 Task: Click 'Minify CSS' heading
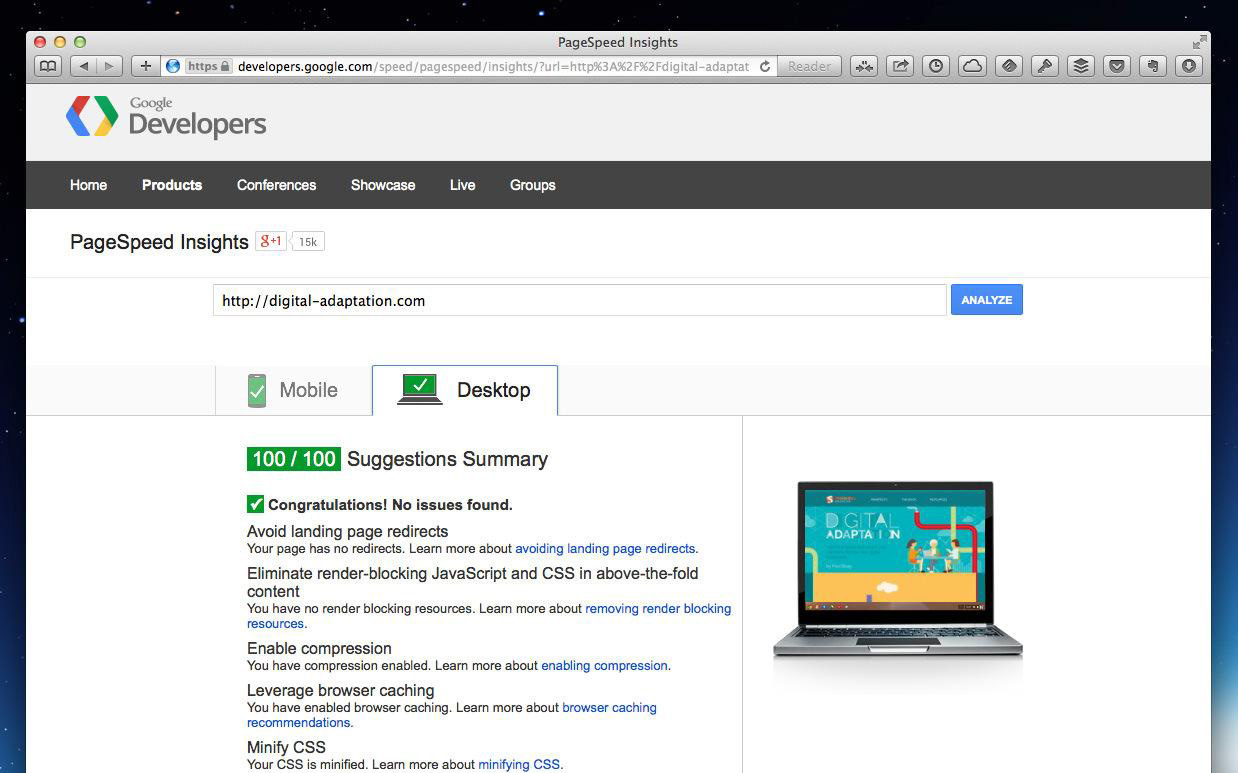pyautogui.click(x=286, y=748)
